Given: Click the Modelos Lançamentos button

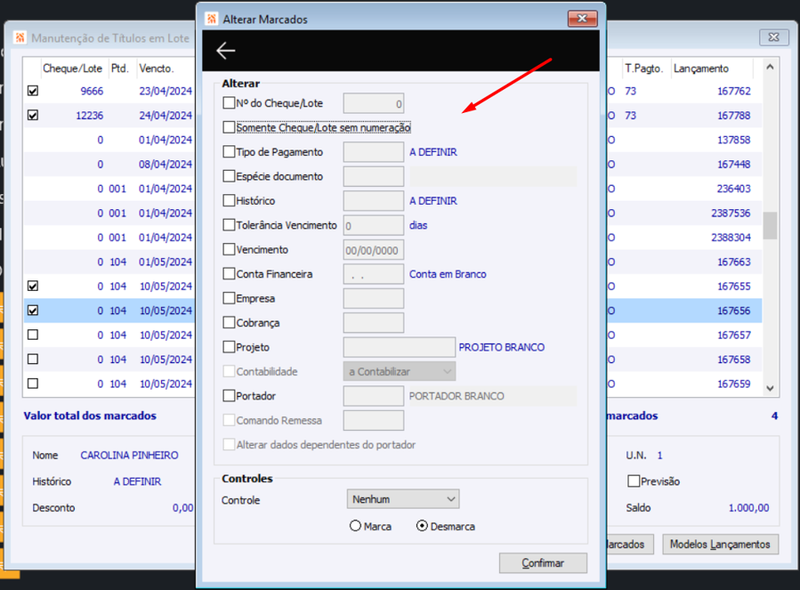Looking at the screenshot, I should point(720,544).
